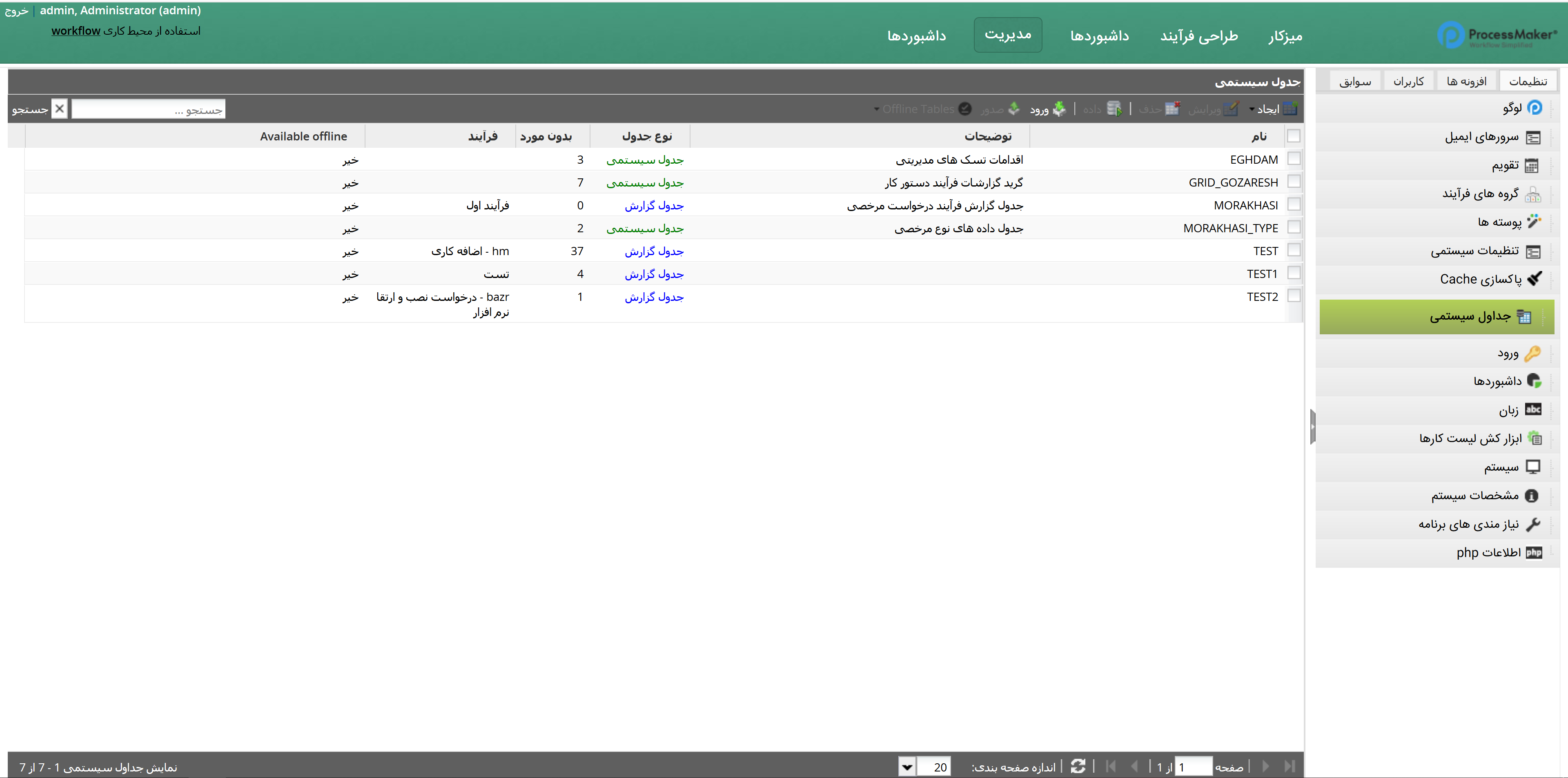Collapse the right sidebar using splitter handle
The height and width of the screenshot is (778, 1568).
tap(1312, 427)
